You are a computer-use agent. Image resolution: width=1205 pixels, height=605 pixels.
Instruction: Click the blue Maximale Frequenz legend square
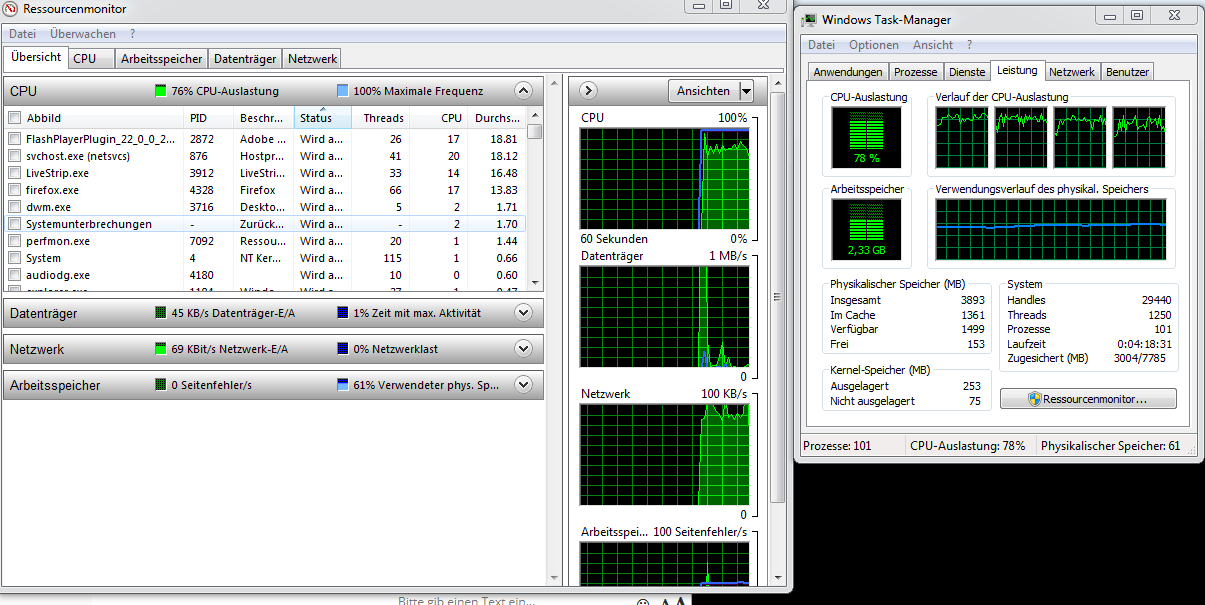coord(343,91)
